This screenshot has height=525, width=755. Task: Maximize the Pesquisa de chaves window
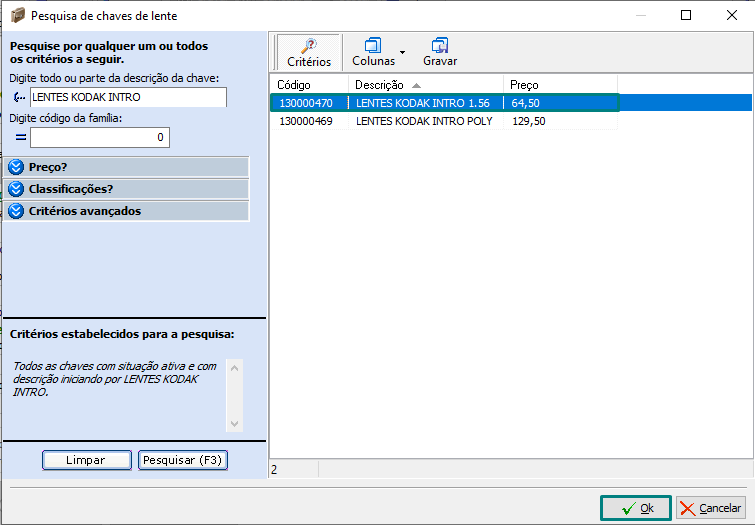pyautogui.click(x=686, y=15)
